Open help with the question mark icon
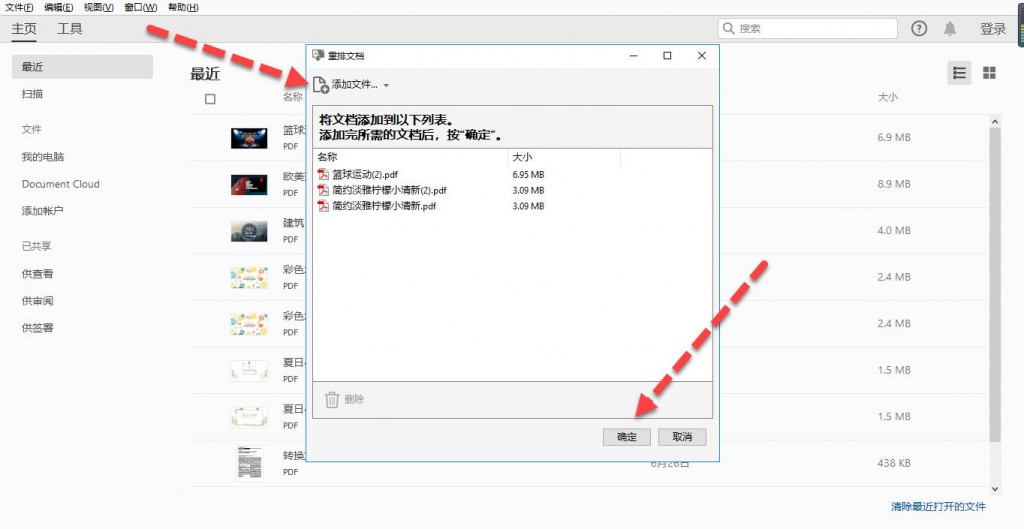 (919, 28)
